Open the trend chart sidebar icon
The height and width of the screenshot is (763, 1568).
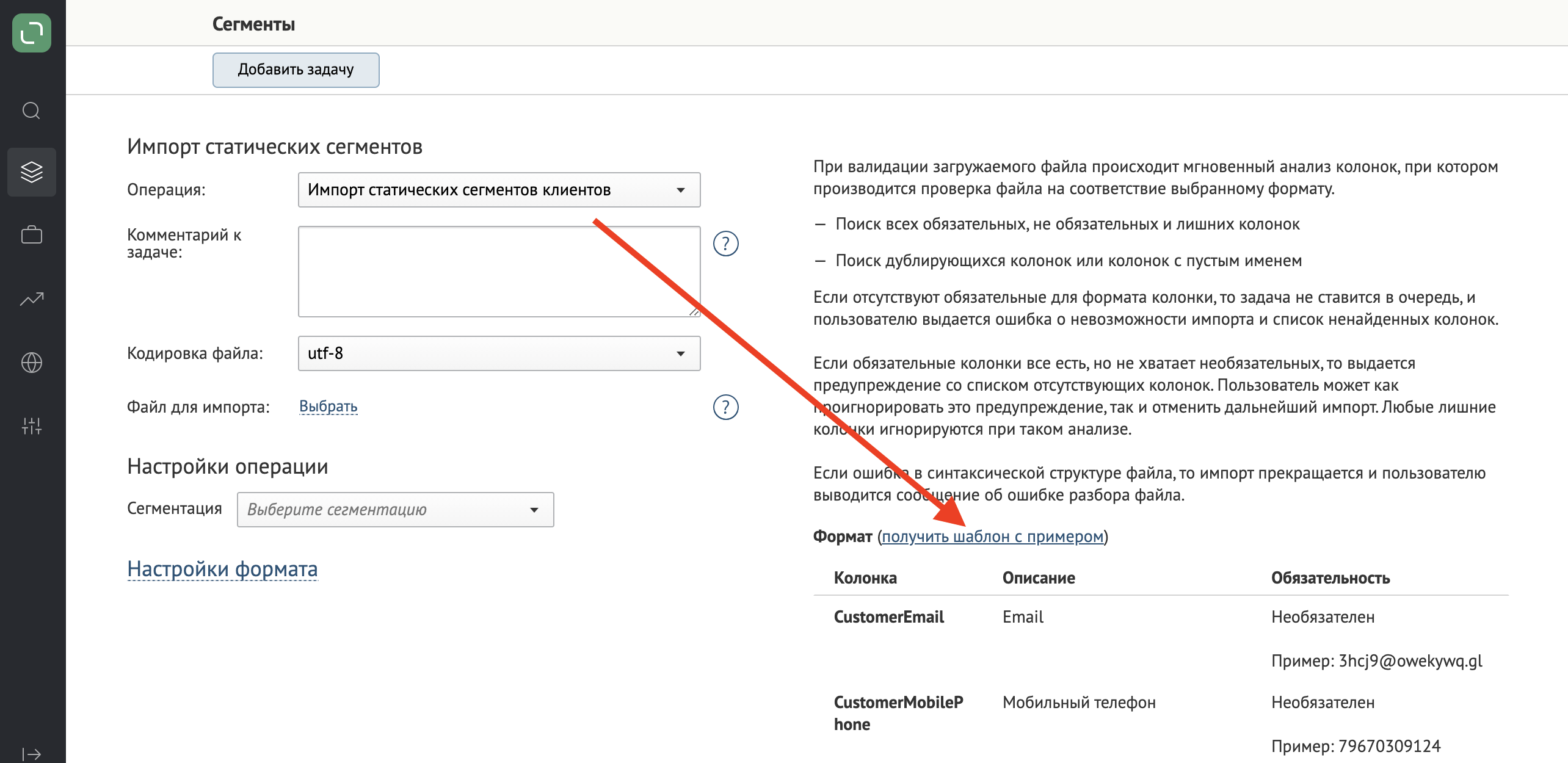32,298
